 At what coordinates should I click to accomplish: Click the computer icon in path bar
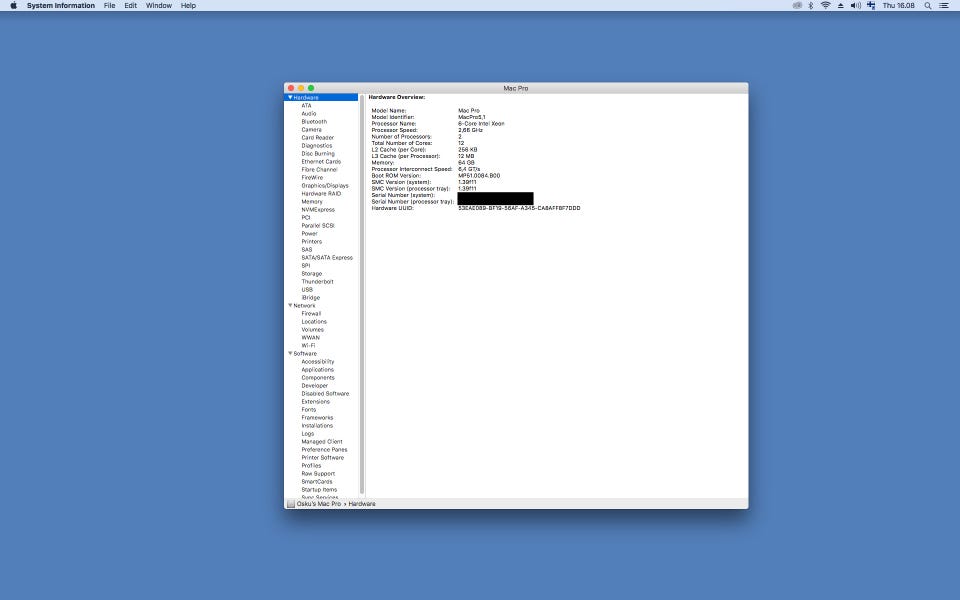pos(291,504)
